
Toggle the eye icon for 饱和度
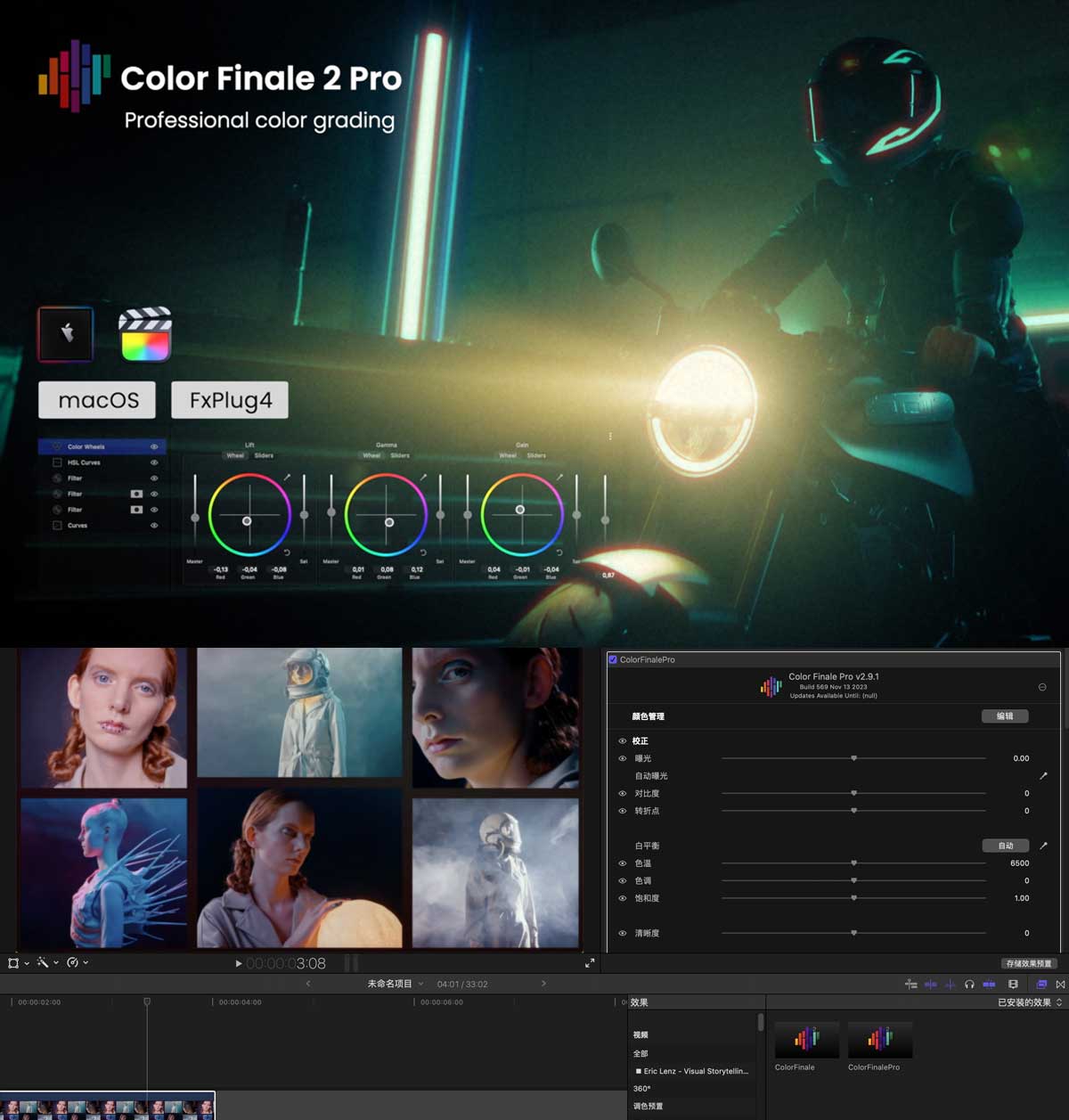pyautogui.click(x=623, y=898)
